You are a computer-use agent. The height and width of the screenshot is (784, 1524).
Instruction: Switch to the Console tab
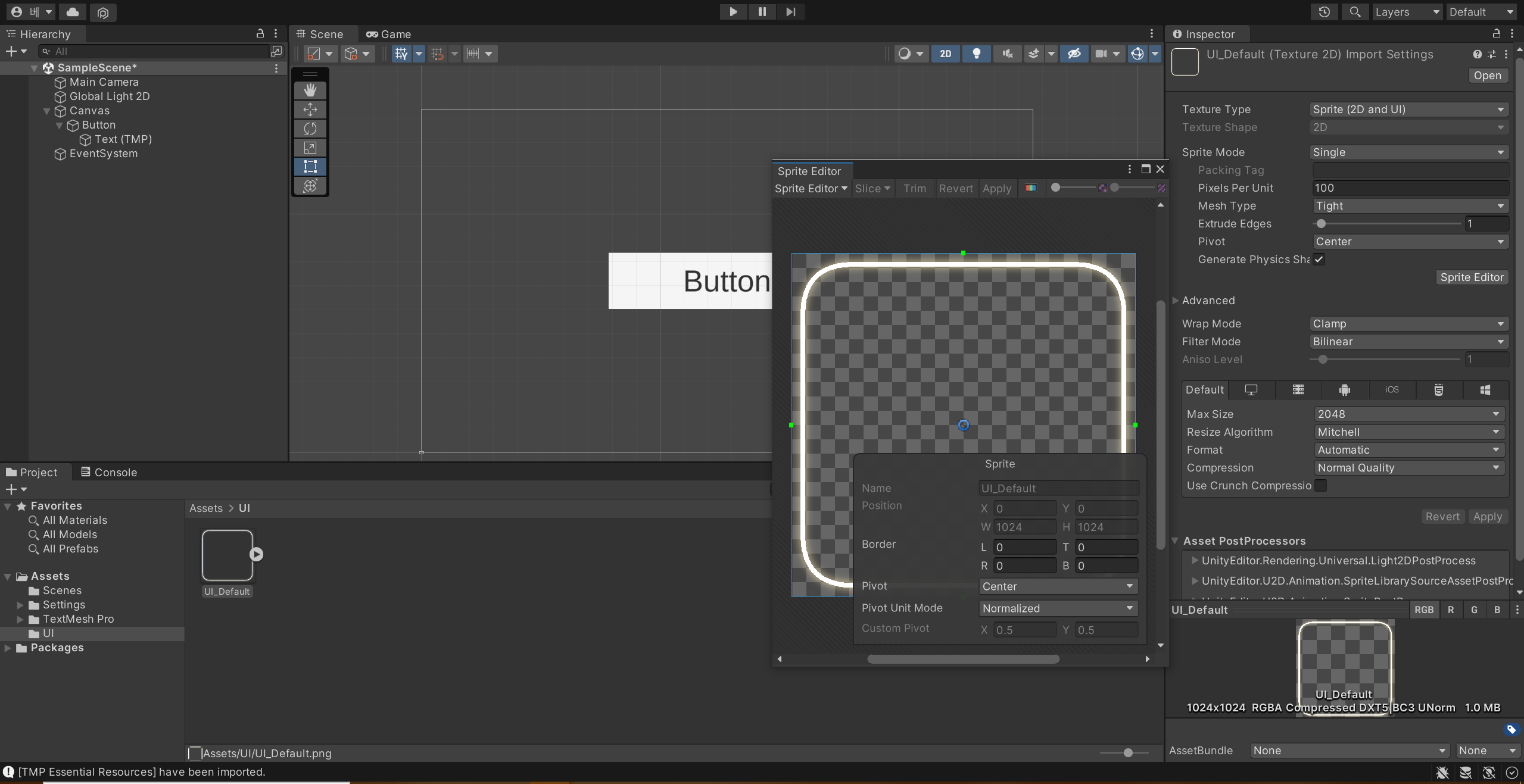coord(109,472)
